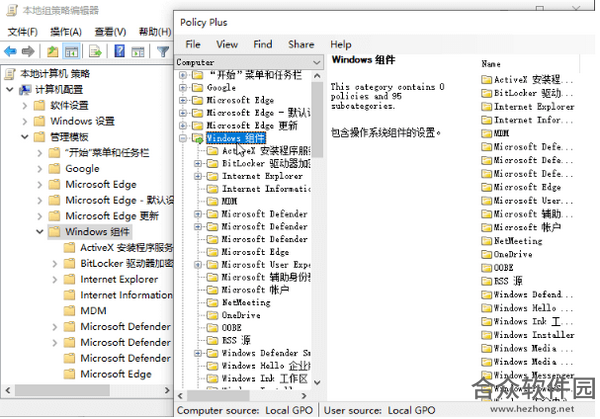Viewport: 600px width, 419px height.
Task: Select RSS 源 in Policy Plus tree
Action: coord(236,341)
